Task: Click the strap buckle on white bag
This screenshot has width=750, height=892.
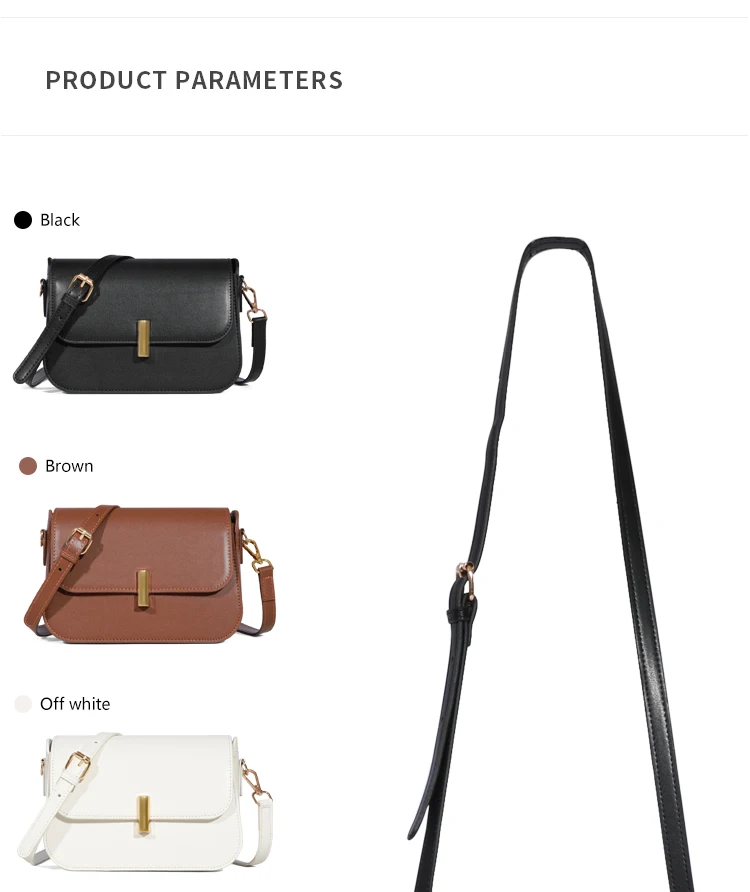Action: [x=78, y=765]
